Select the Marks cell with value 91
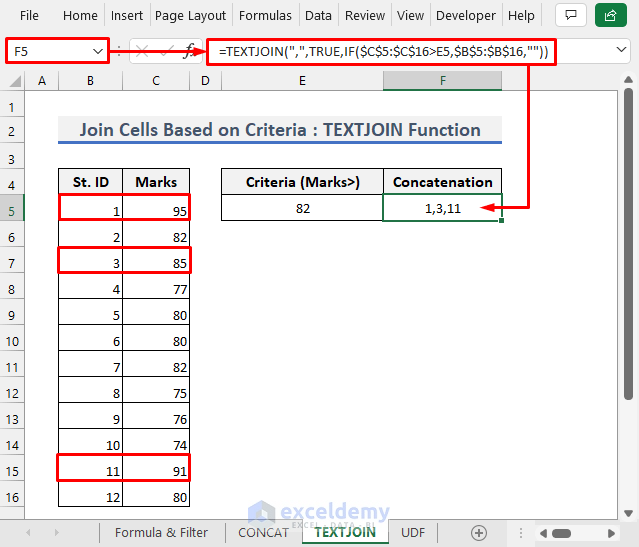Viewport: 639px width, 547px height. pos(156,468)
